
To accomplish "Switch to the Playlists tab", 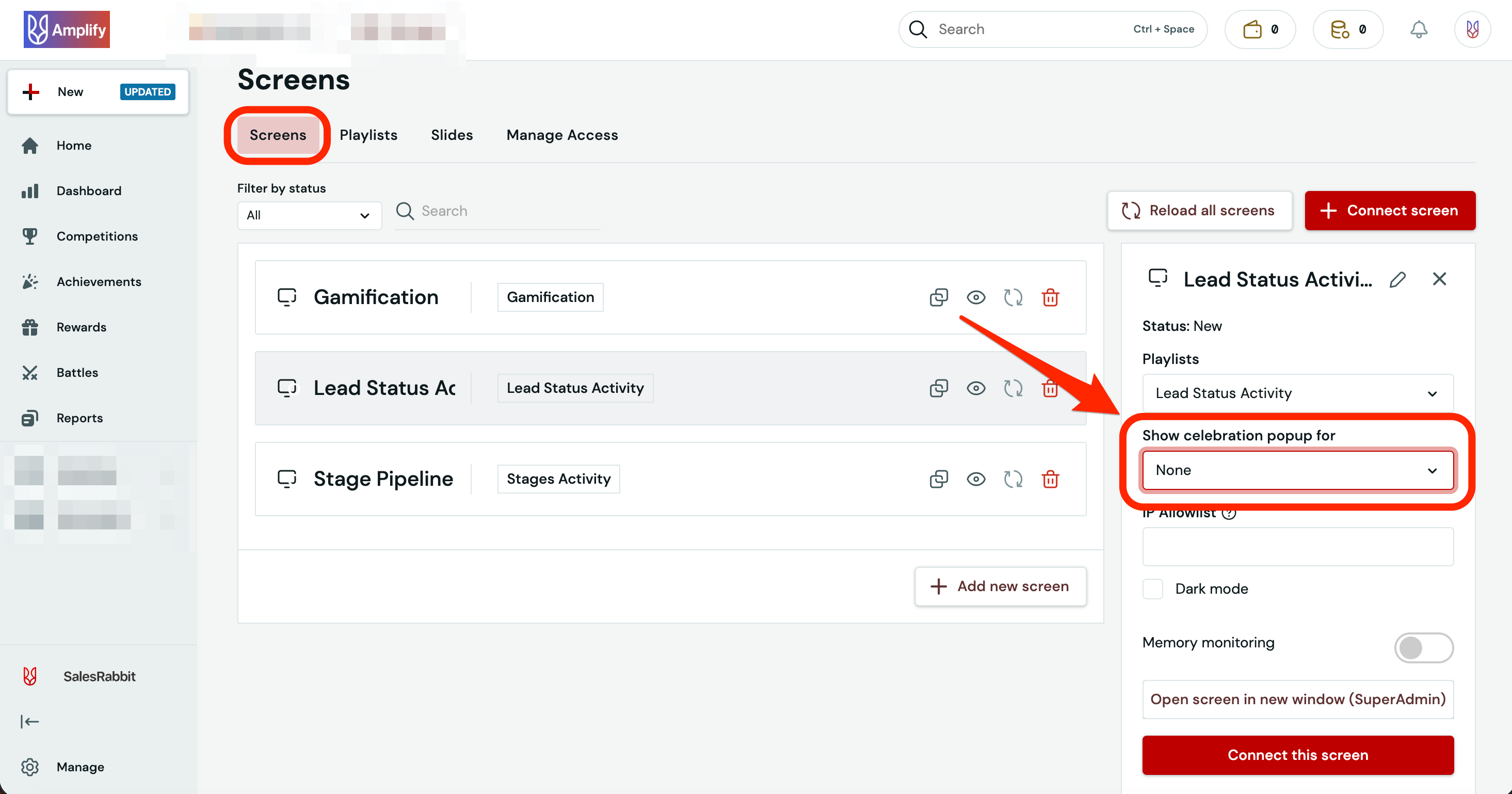I will pos(368,135).
